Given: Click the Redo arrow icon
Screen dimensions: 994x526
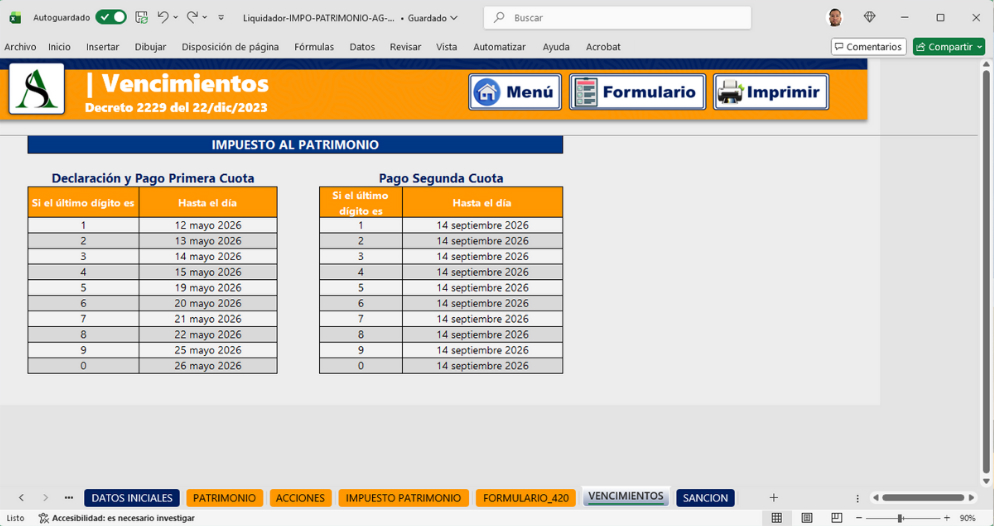Looking at the screenshot, I should 192,18.
